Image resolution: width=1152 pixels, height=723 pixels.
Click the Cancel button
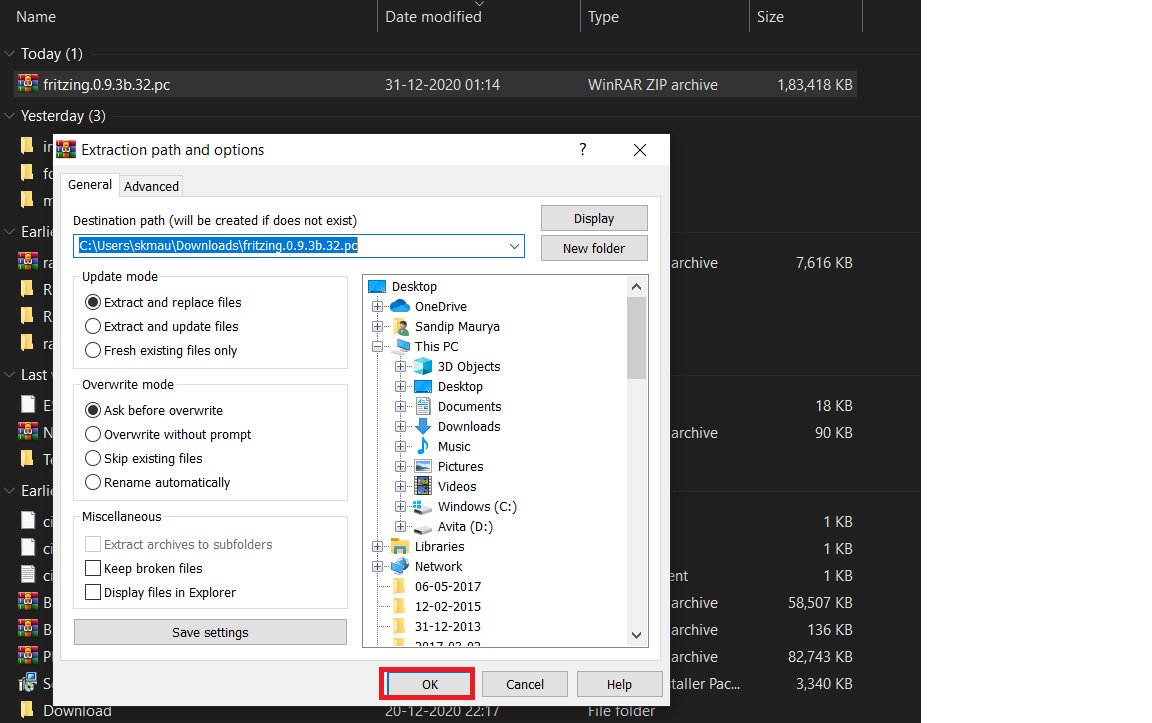coord(525,684)
